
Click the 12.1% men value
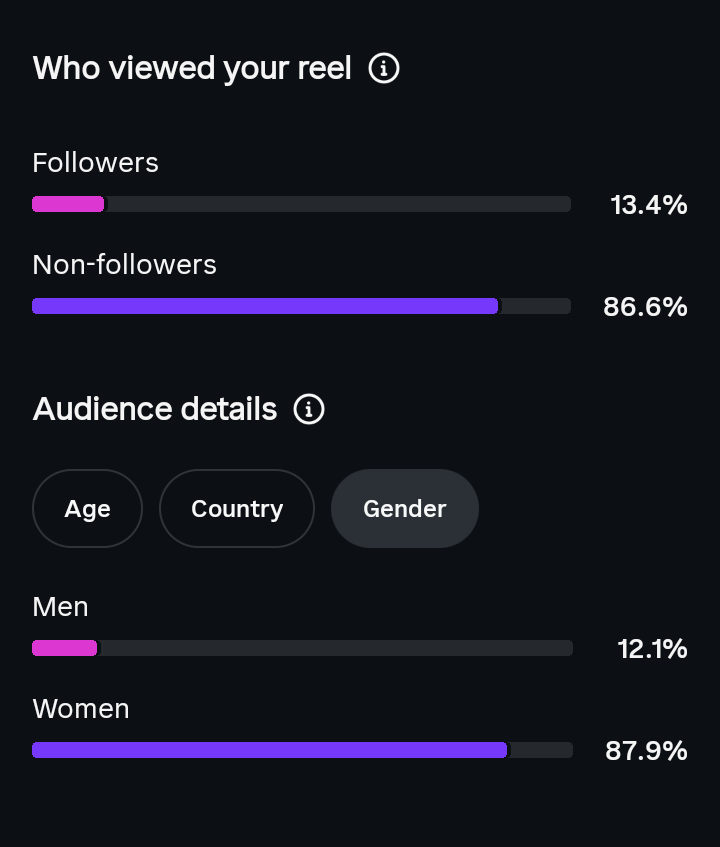tap(652, 649)
